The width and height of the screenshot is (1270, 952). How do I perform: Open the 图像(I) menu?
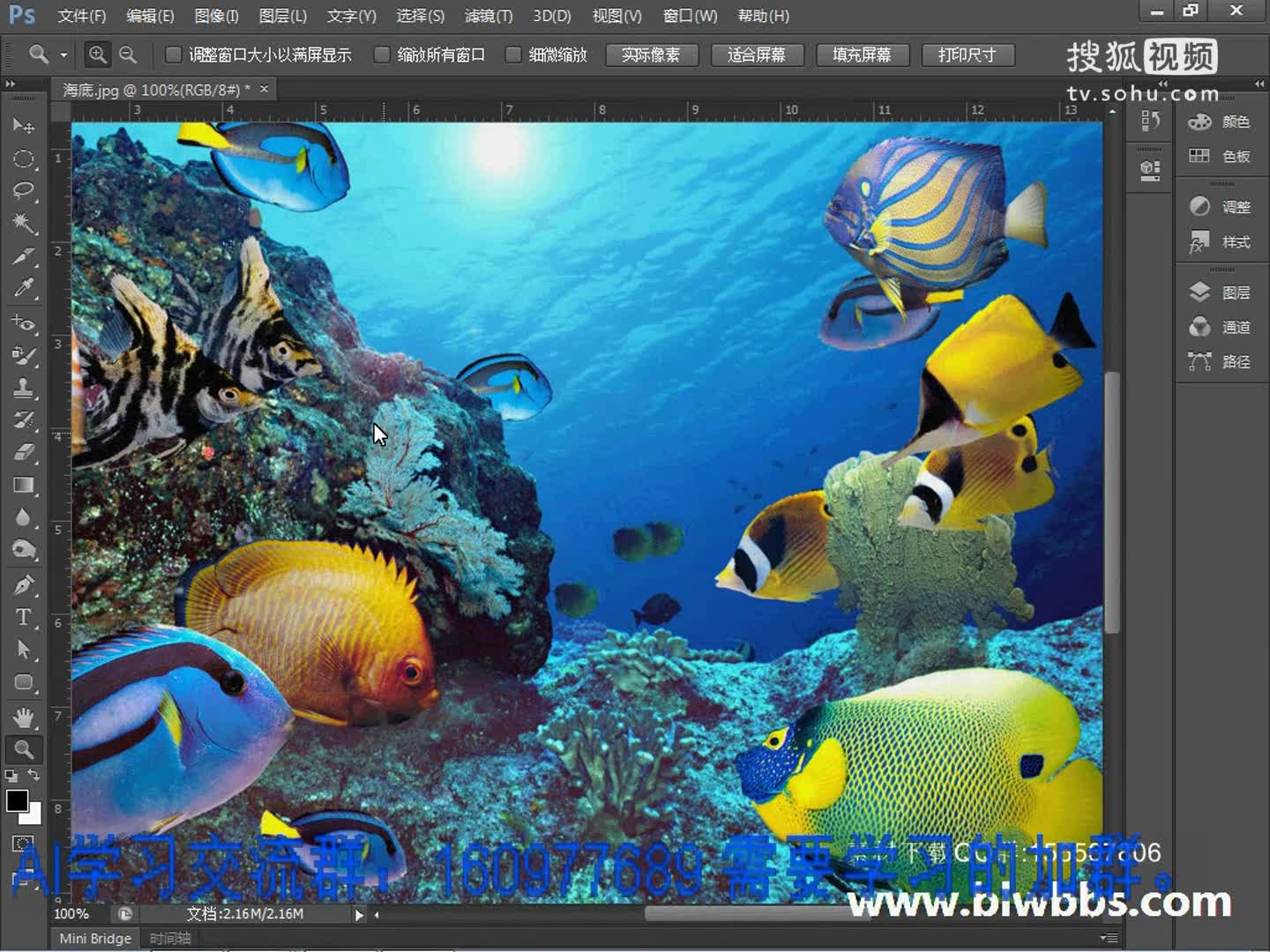pos(216,16)
